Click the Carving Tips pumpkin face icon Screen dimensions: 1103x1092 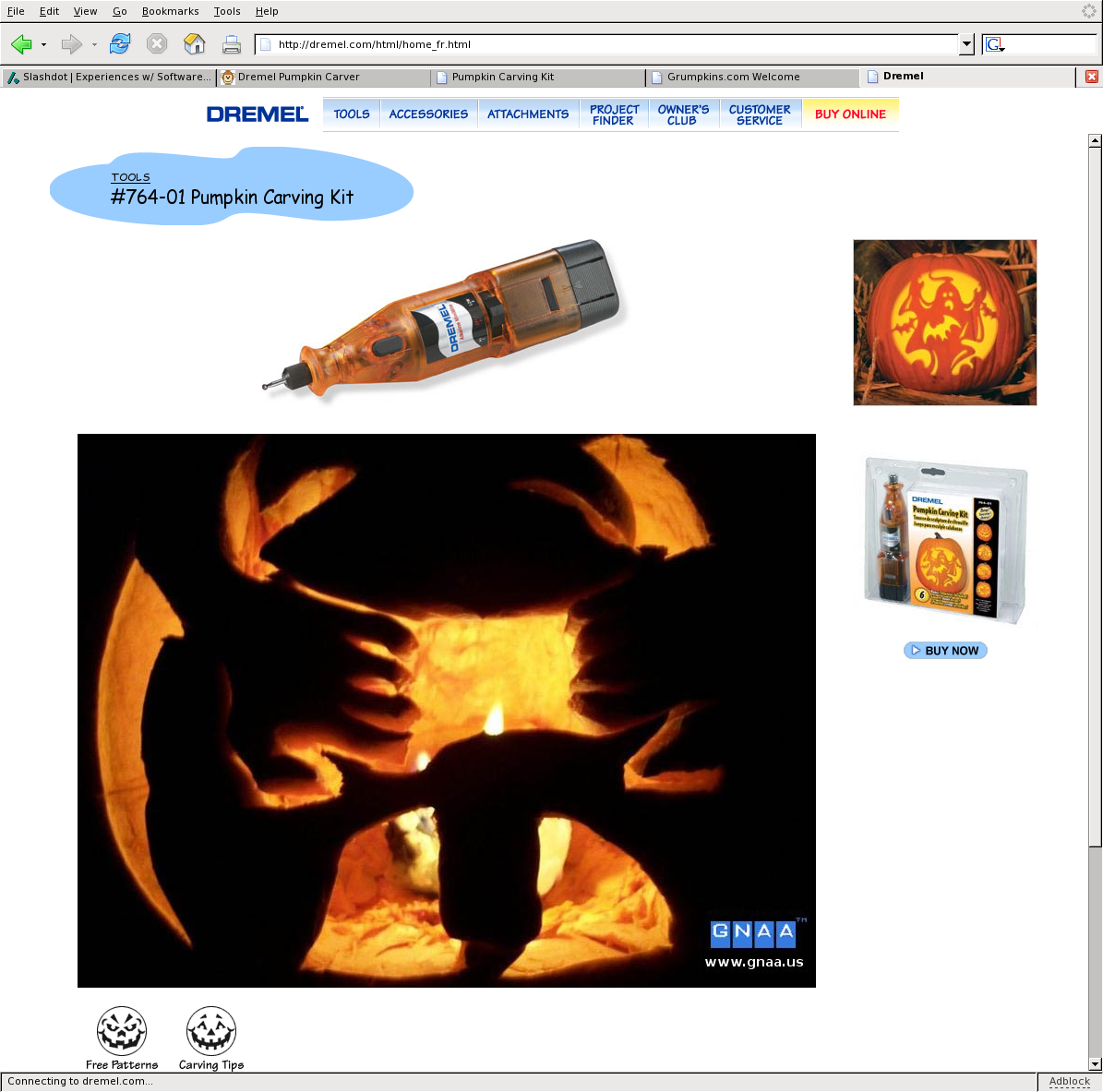(x=211, y=1031)
